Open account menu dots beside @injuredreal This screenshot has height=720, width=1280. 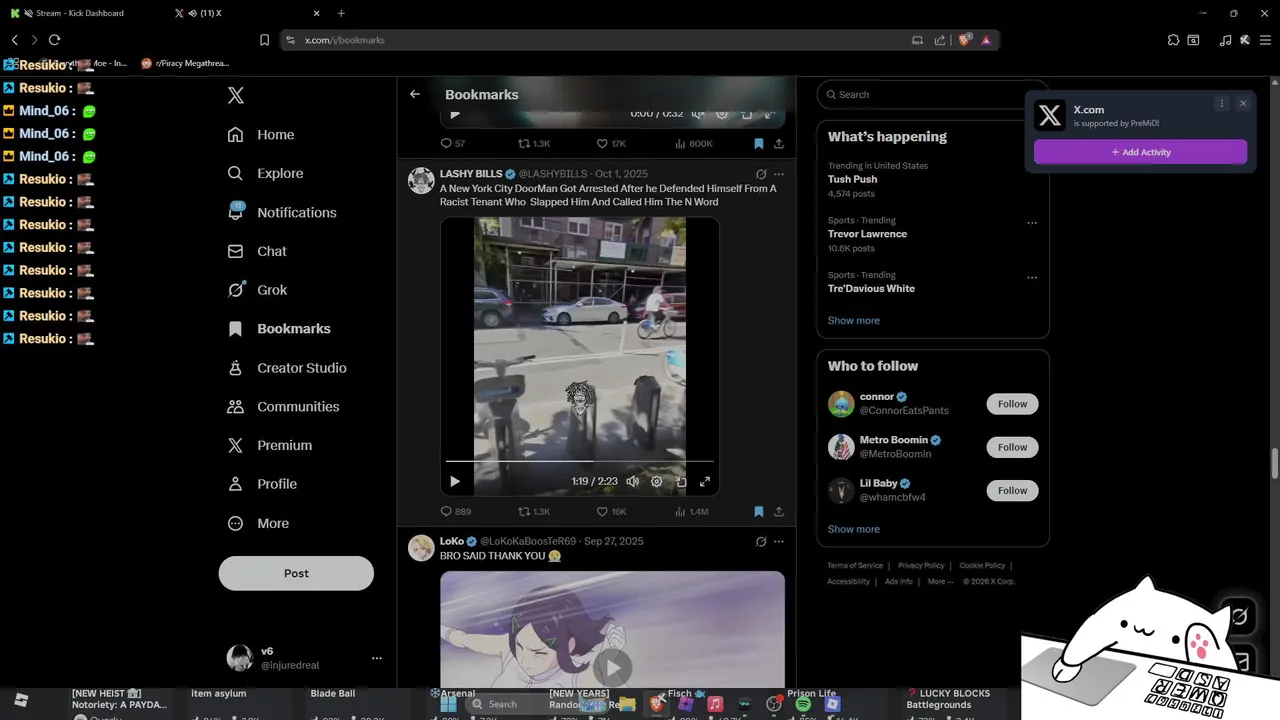pyautogui.click(x=377, y=658)
